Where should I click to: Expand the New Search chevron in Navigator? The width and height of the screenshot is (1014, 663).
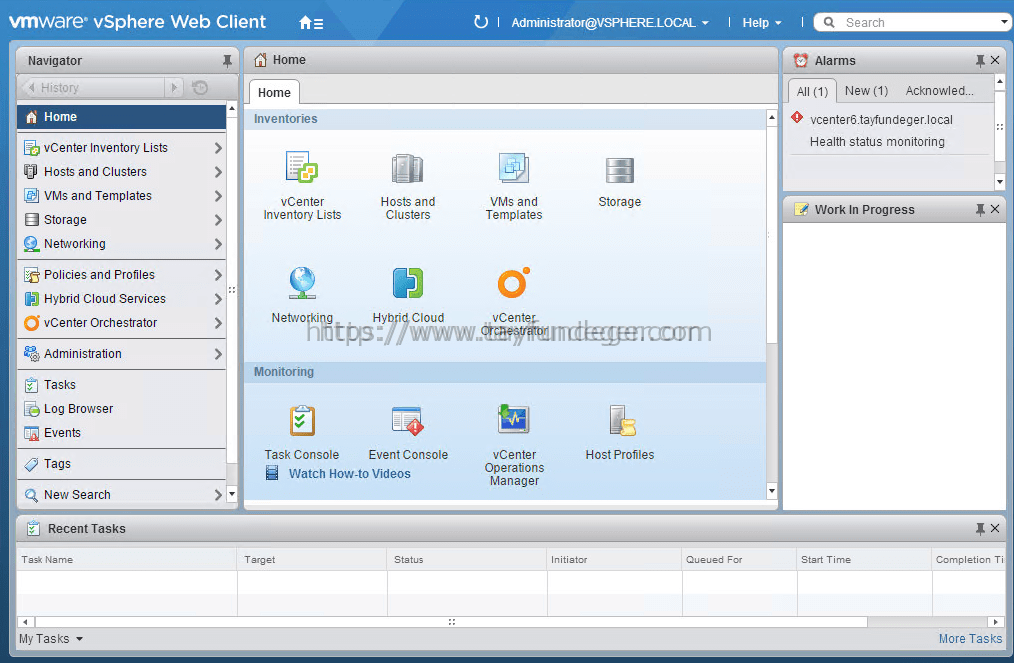218,495
